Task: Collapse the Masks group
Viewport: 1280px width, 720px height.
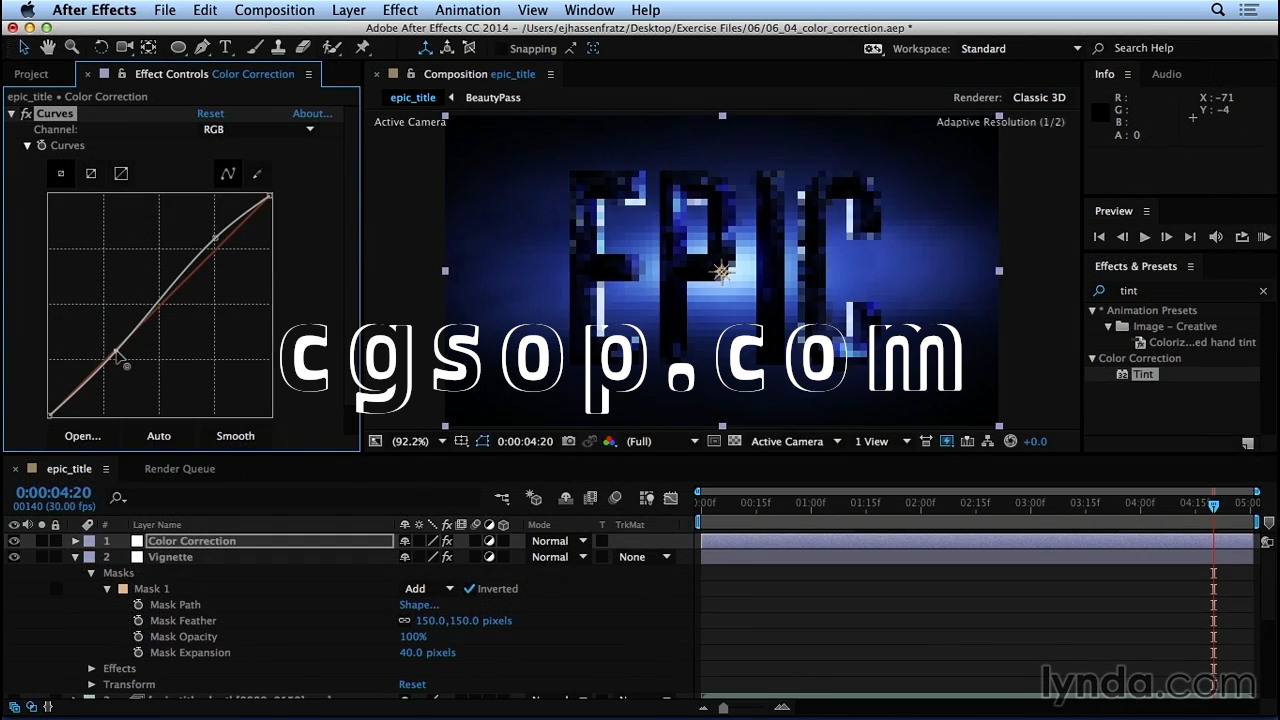Action: click(x=91, y=573)
